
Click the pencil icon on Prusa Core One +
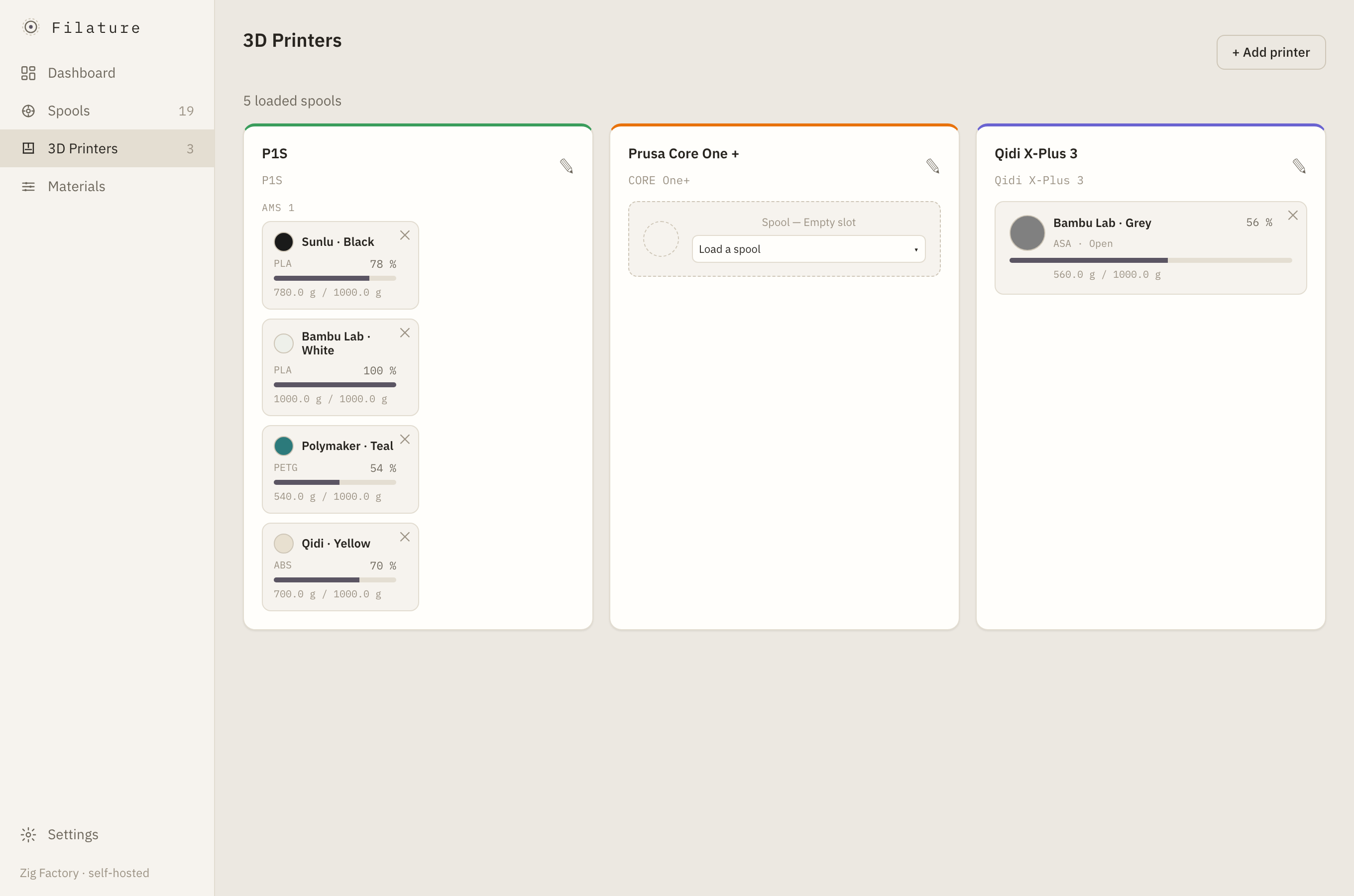click(932, 166)
